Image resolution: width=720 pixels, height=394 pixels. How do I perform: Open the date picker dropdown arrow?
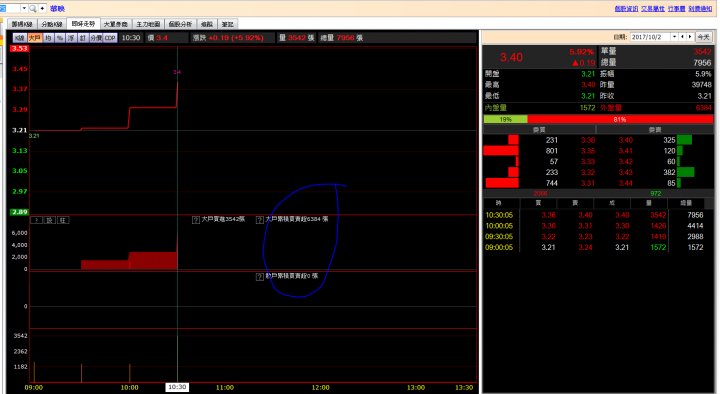click(674, 37)
